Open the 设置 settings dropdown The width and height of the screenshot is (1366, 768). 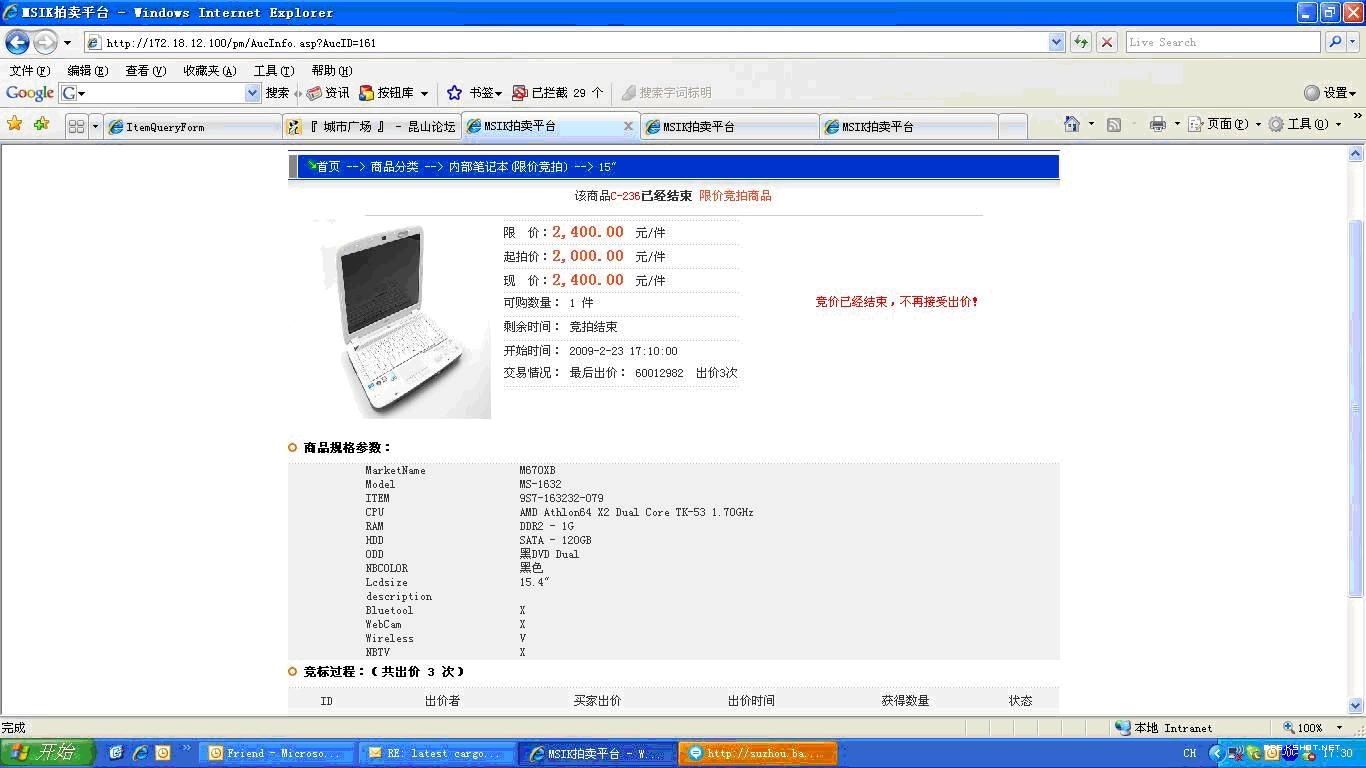(1330, 93)
